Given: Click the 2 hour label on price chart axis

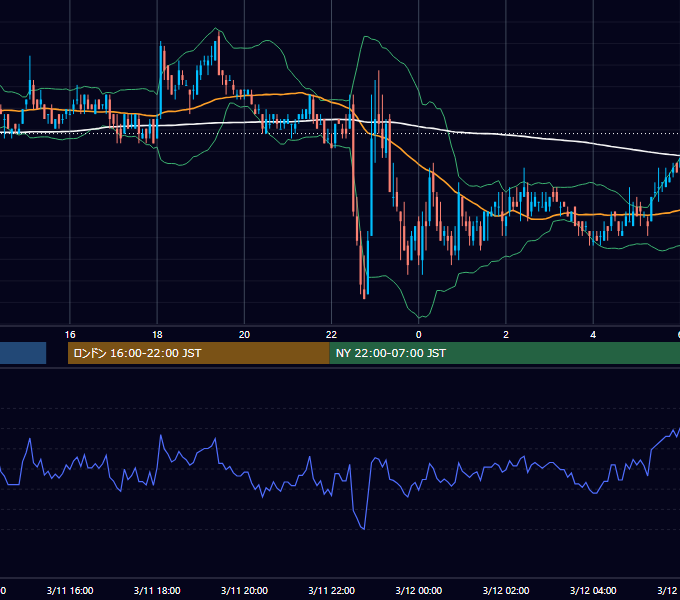Looking at the screenshot, I should click(506, 335).
